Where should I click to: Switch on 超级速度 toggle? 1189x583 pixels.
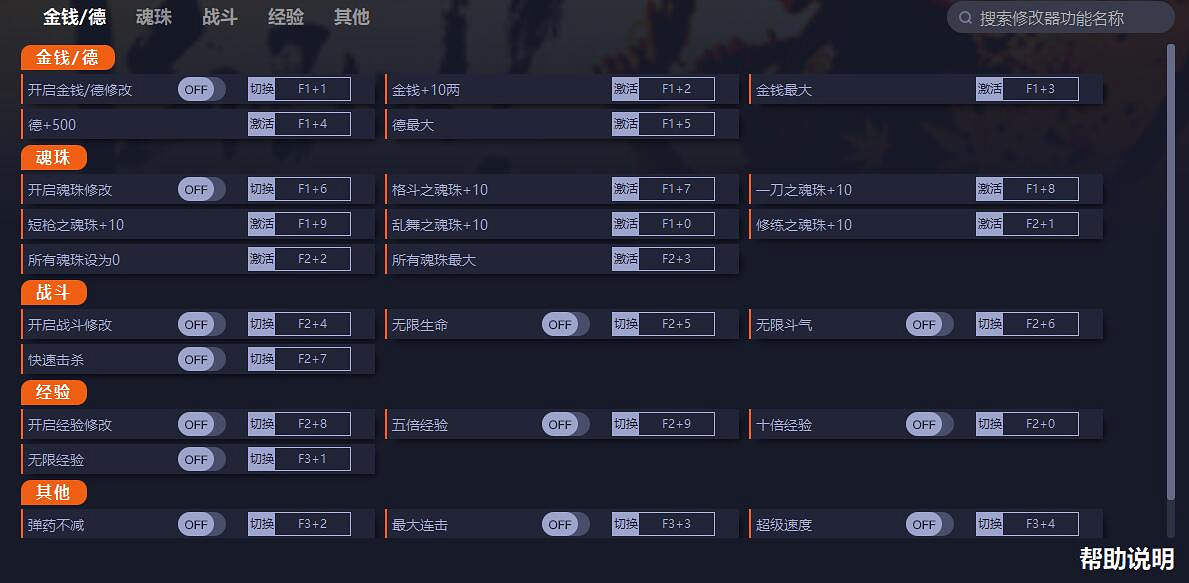coord(929,525)
